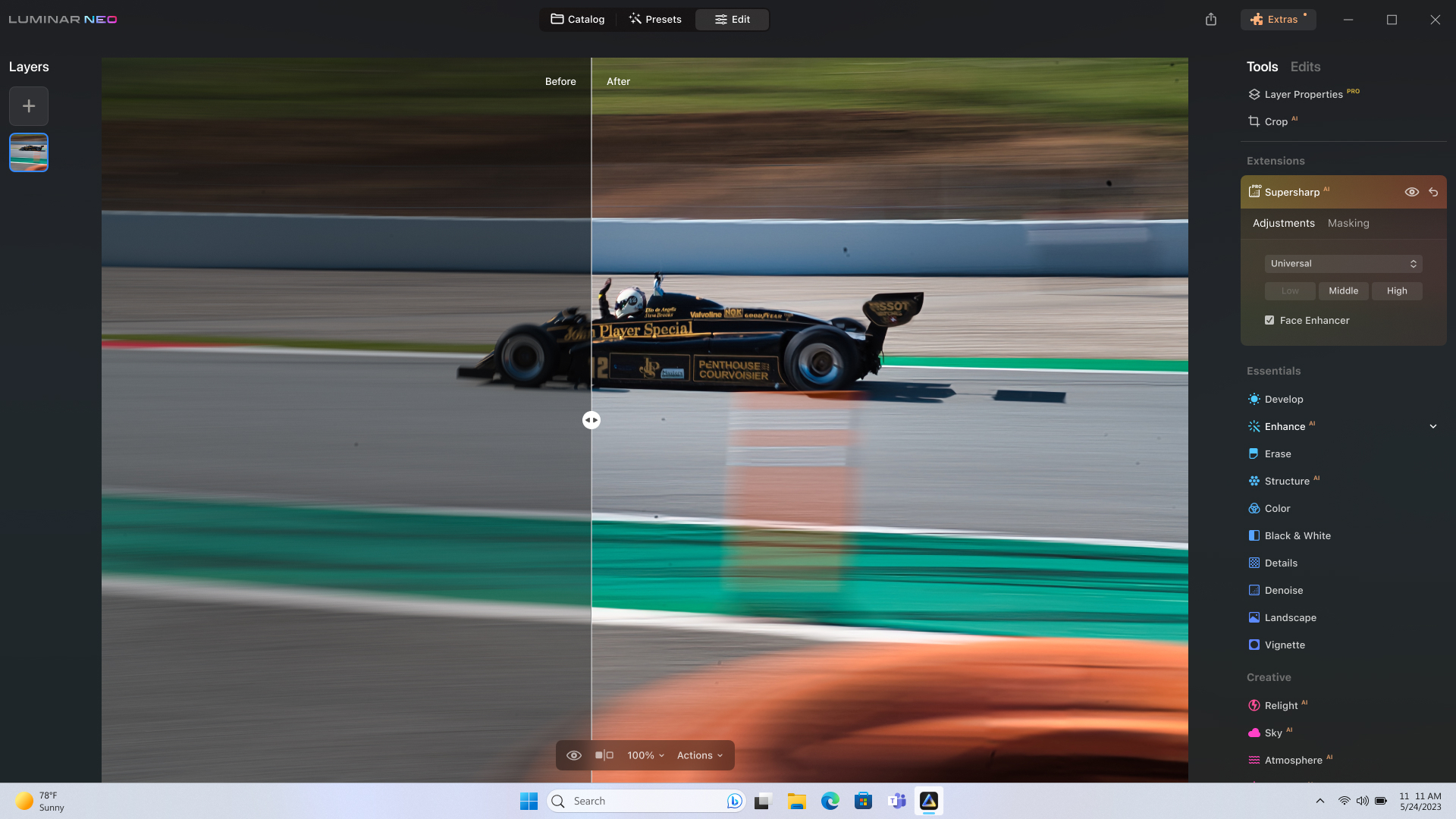Add a new layer with plus button
Screen dimensions: 1456x819
click(29, 106)
